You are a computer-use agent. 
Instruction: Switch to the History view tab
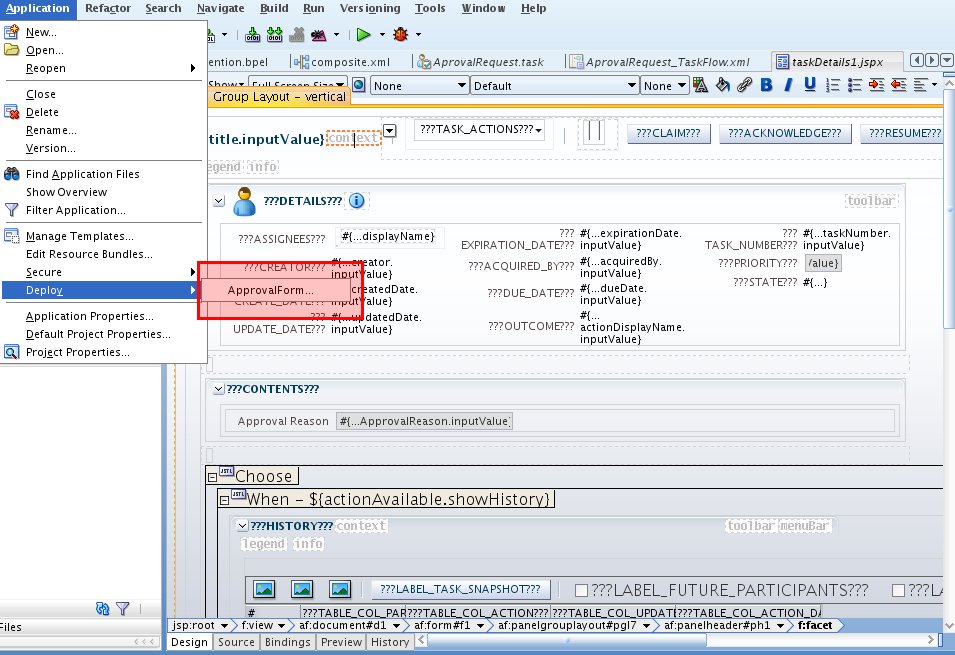(x=390, y=642)
